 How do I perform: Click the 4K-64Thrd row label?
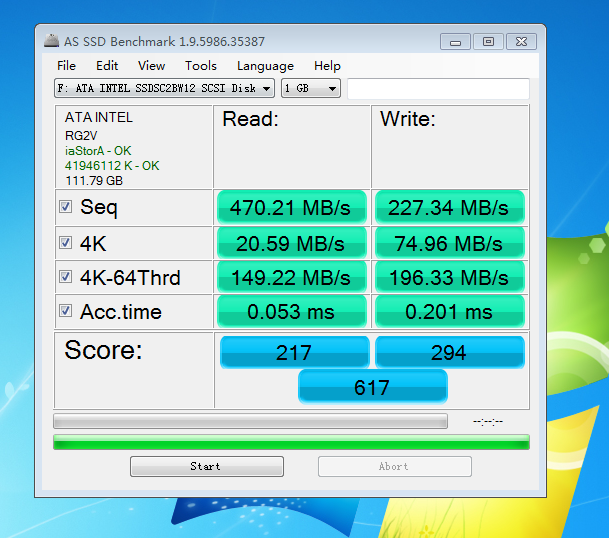(x=130, y=277)
